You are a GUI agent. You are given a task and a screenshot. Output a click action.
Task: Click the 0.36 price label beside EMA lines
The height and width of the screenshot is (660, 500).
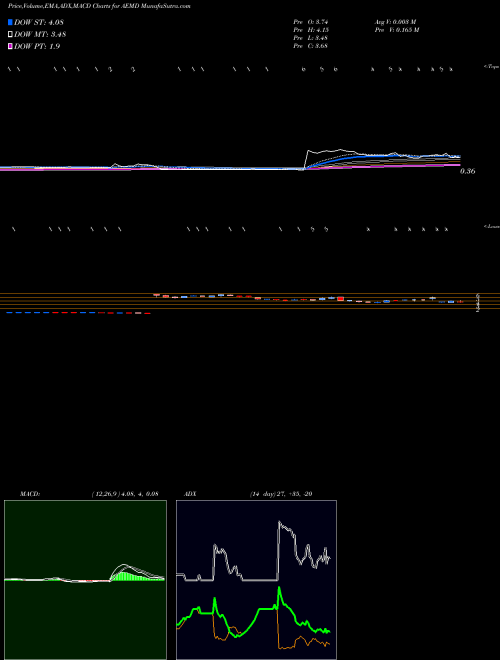[468, 171]
